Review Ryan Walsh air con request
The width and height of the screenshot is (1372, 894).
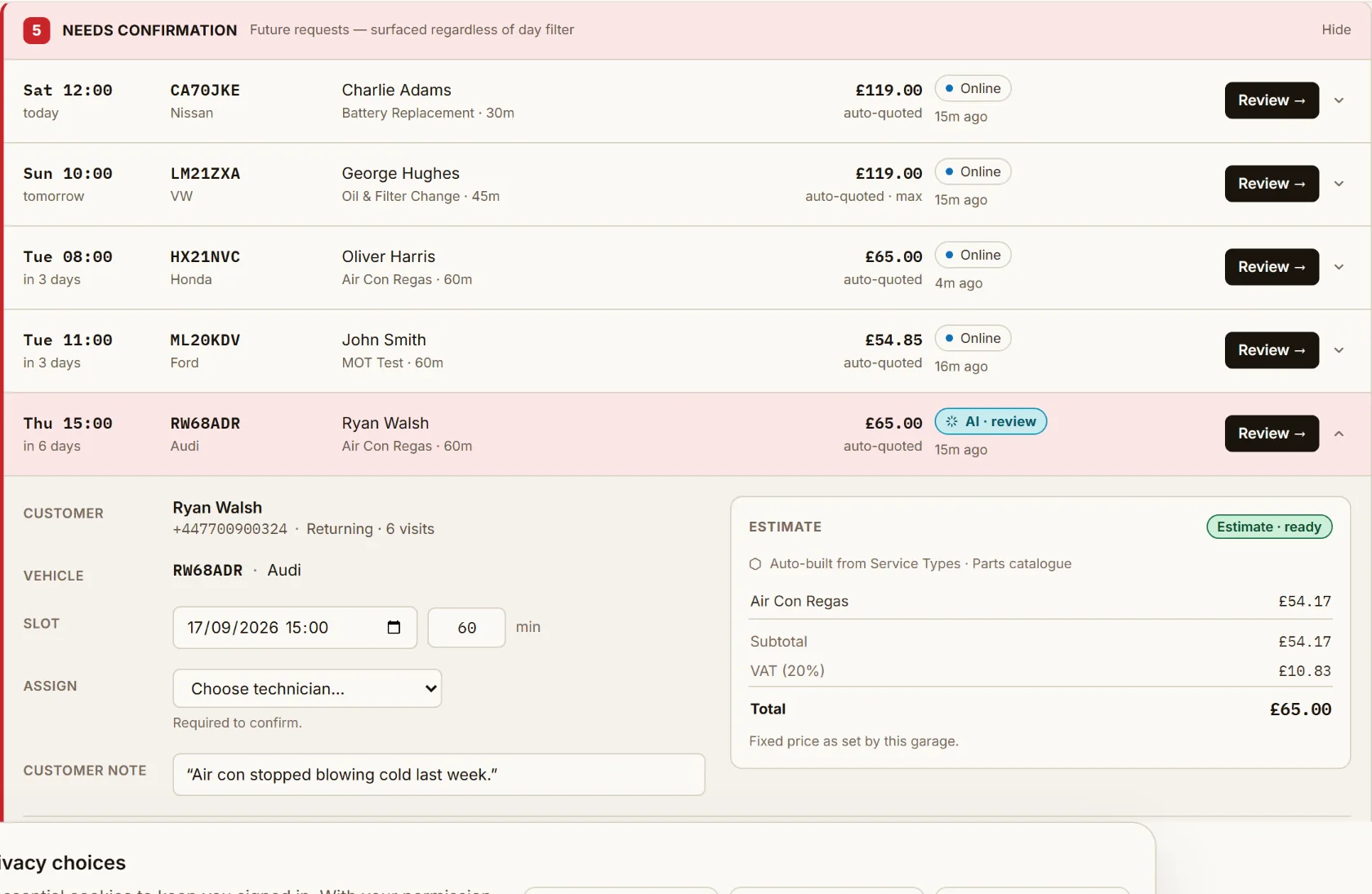(x=1272, y=434)
